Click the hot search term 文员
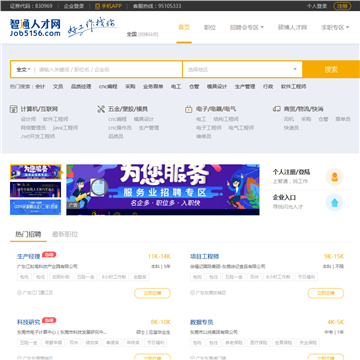Screen dimensions: 360x360 pos(58,86)
